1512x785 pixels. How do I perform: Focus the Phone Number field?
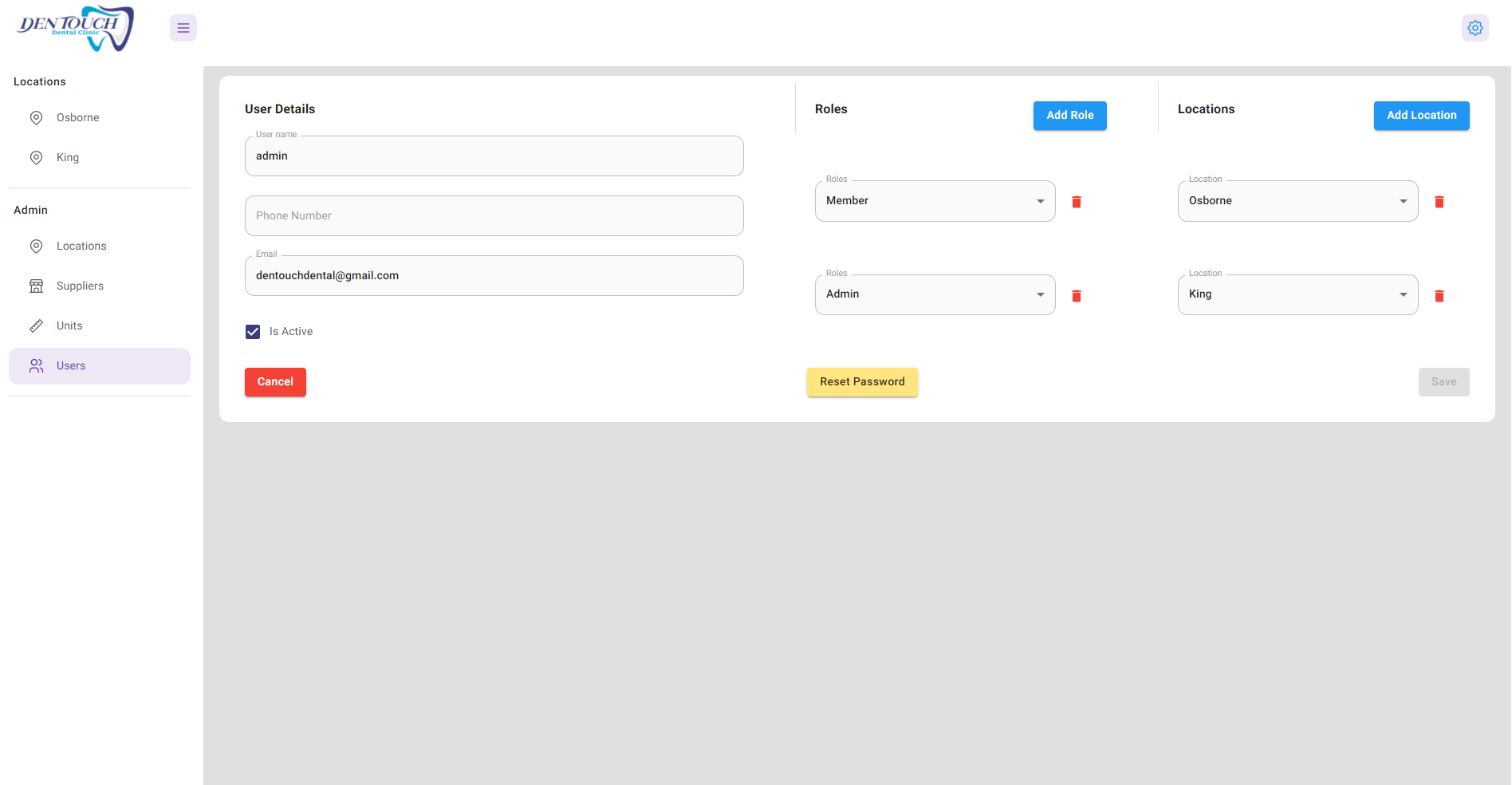click(494, 216)
